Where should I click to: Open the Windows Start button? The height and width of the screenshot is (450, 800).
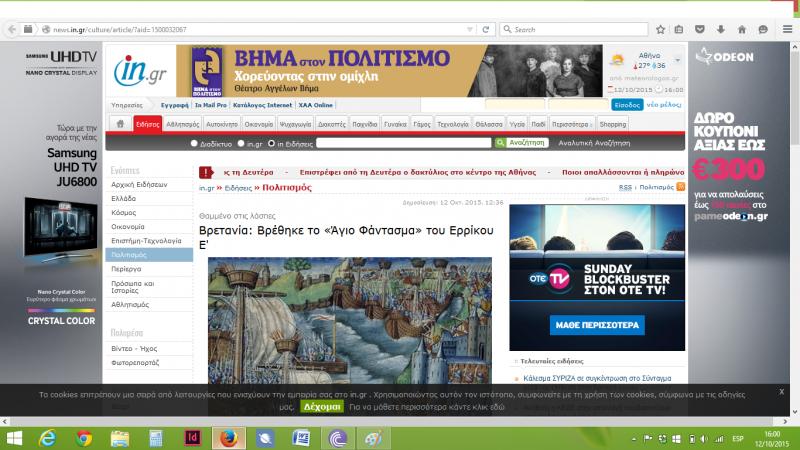(x=14, y=438)
